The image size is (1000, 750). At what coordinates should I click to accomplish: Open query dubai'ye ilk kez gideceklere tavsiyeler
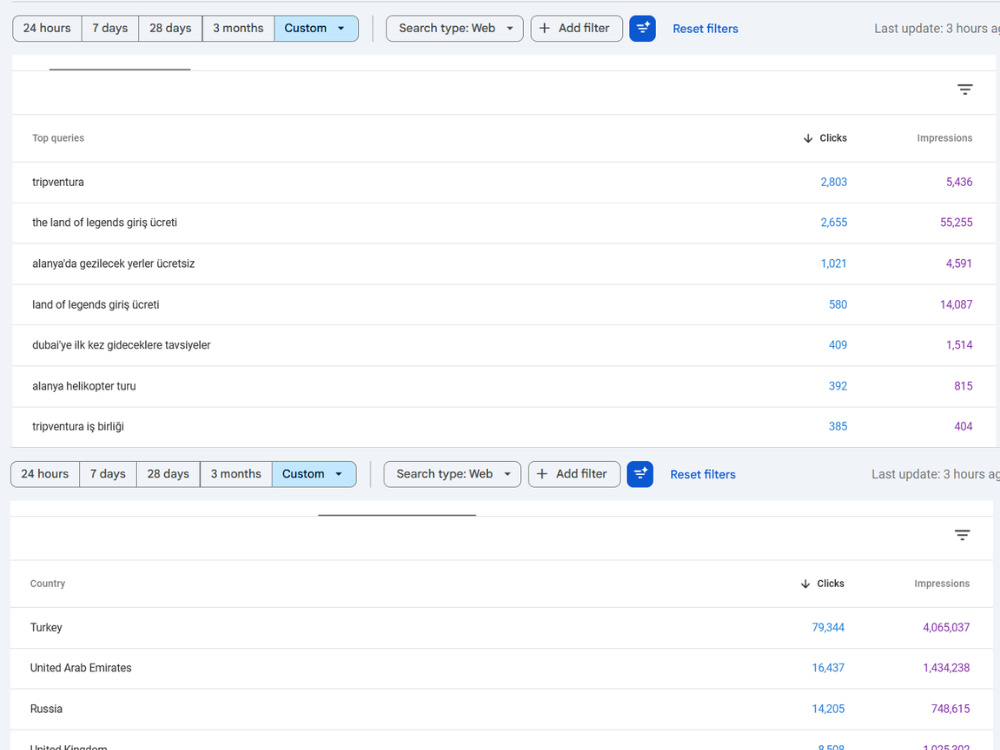503,346
